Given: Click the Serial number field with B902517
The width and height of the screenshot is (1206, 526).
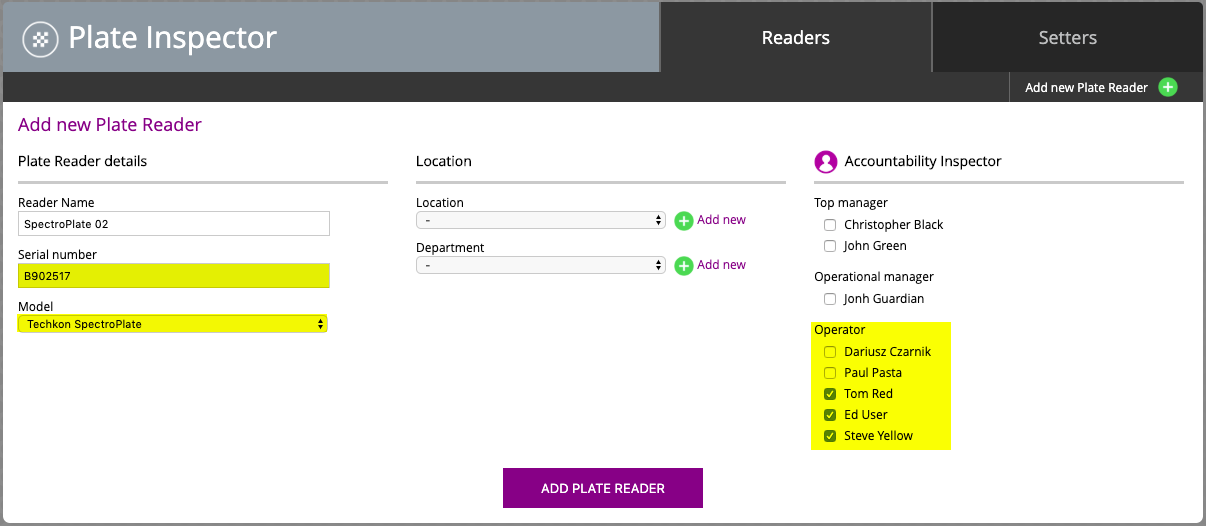Looking at the screenshot, I should (x=174, y=275).
